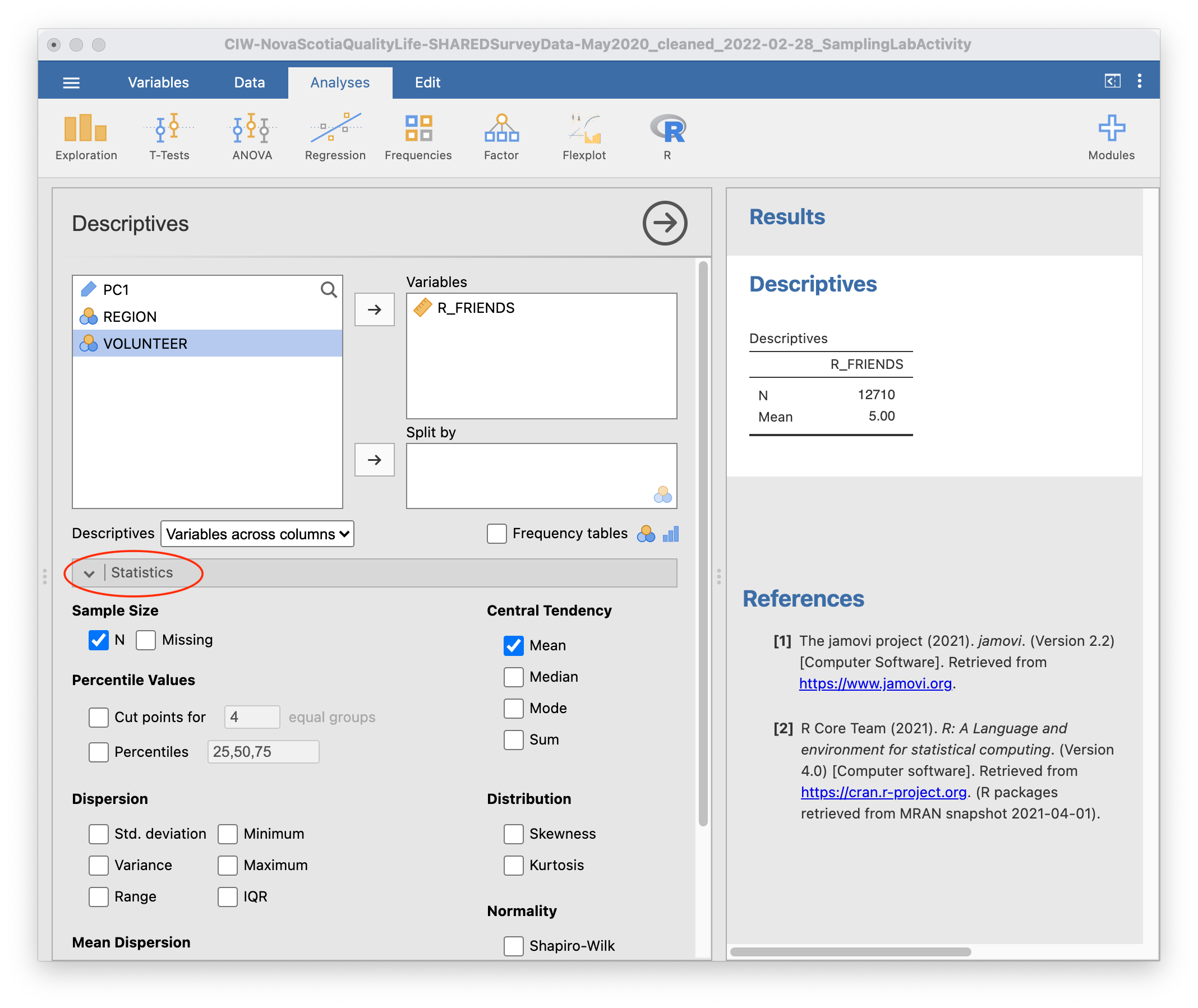1198x1008 pixels.
Task: Open the three-dot application options menu
Action: point(1140,81)
